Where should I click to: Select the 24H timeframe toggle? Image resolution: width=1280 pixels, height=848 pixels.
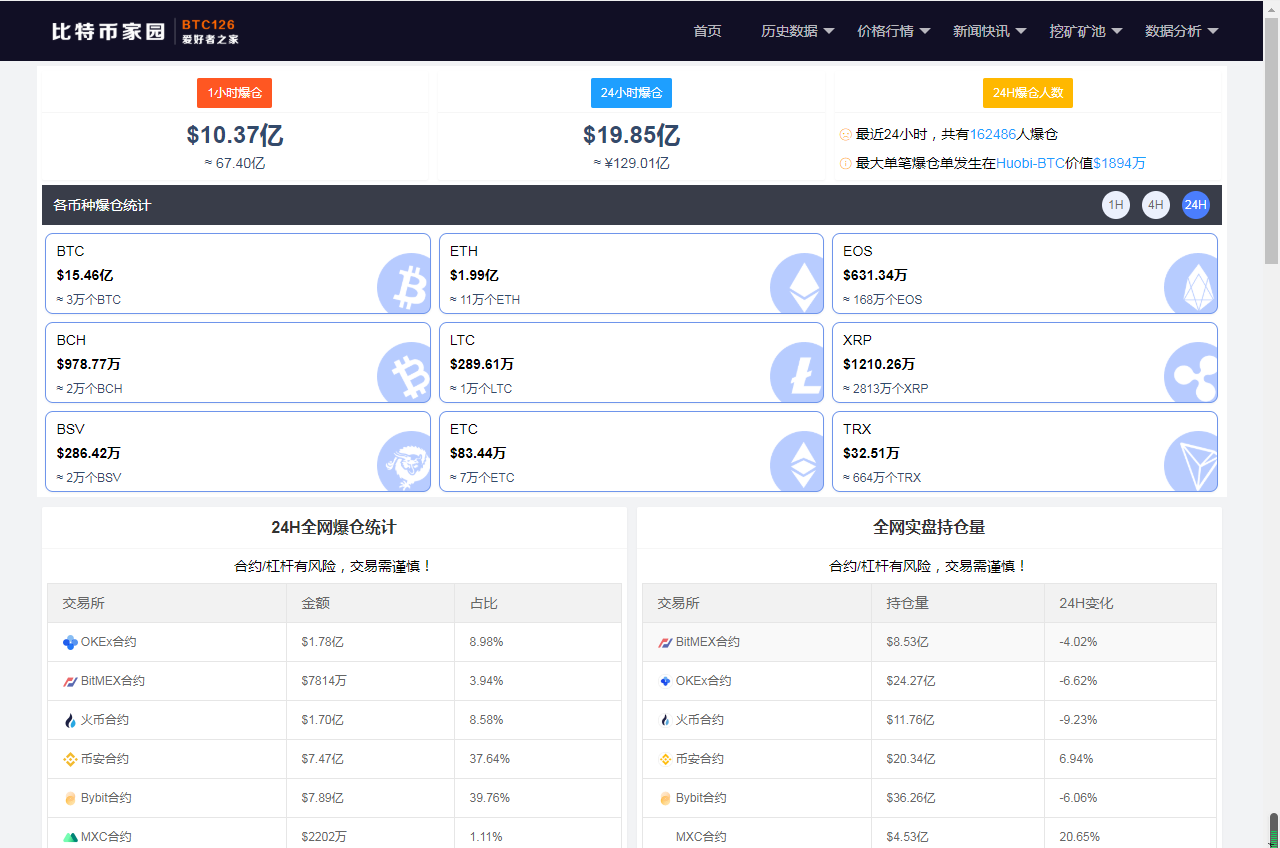(1196, 205)
